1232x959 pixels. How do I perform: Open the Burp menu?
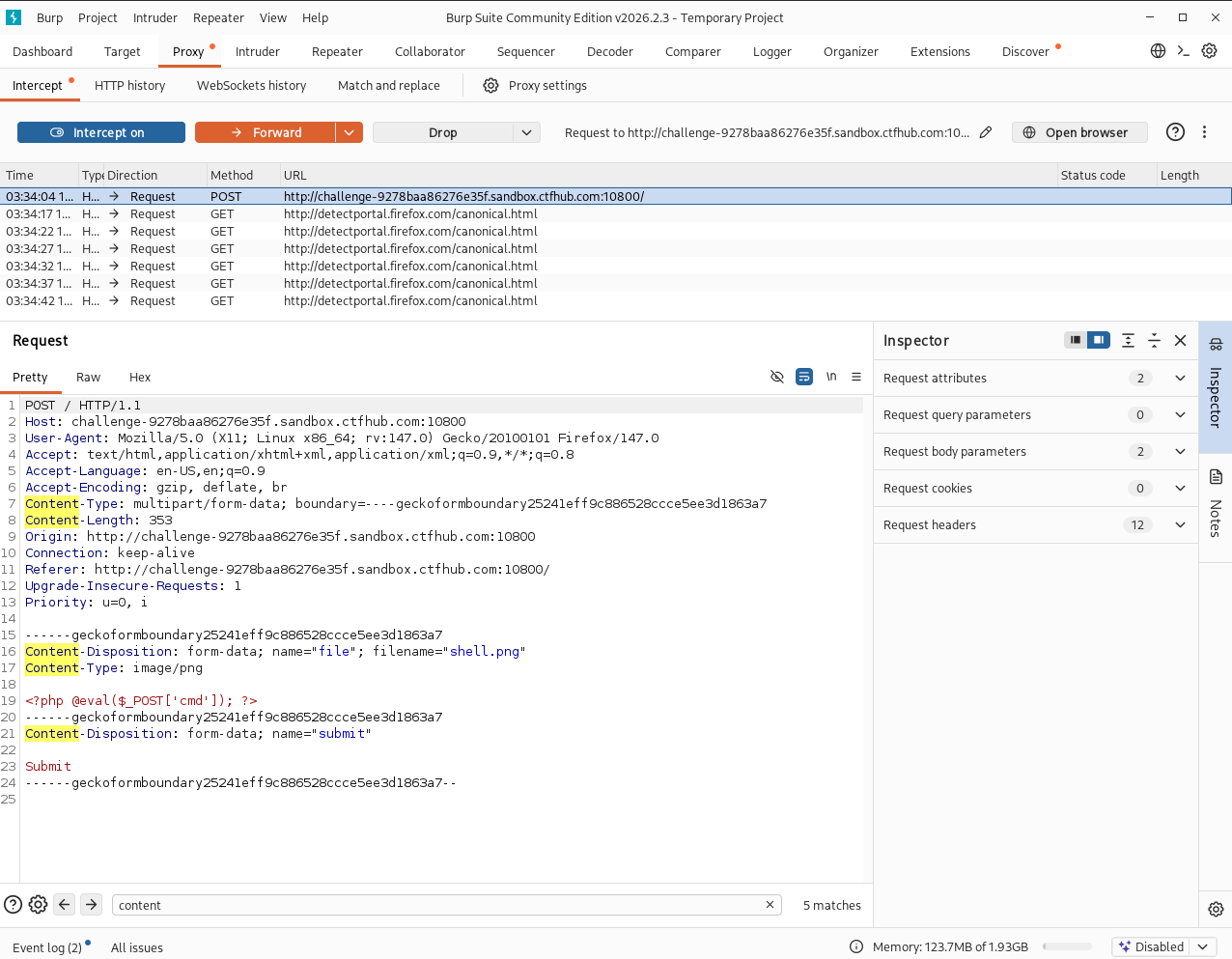click(50, 17)
